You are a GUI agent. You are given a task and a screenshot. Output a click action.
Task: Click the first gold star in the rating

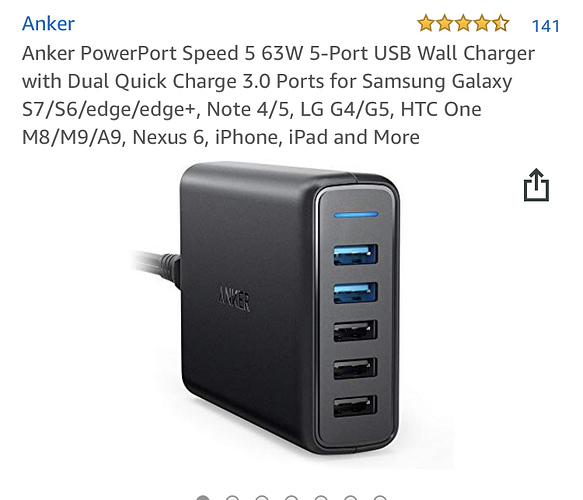click(426, 23)
